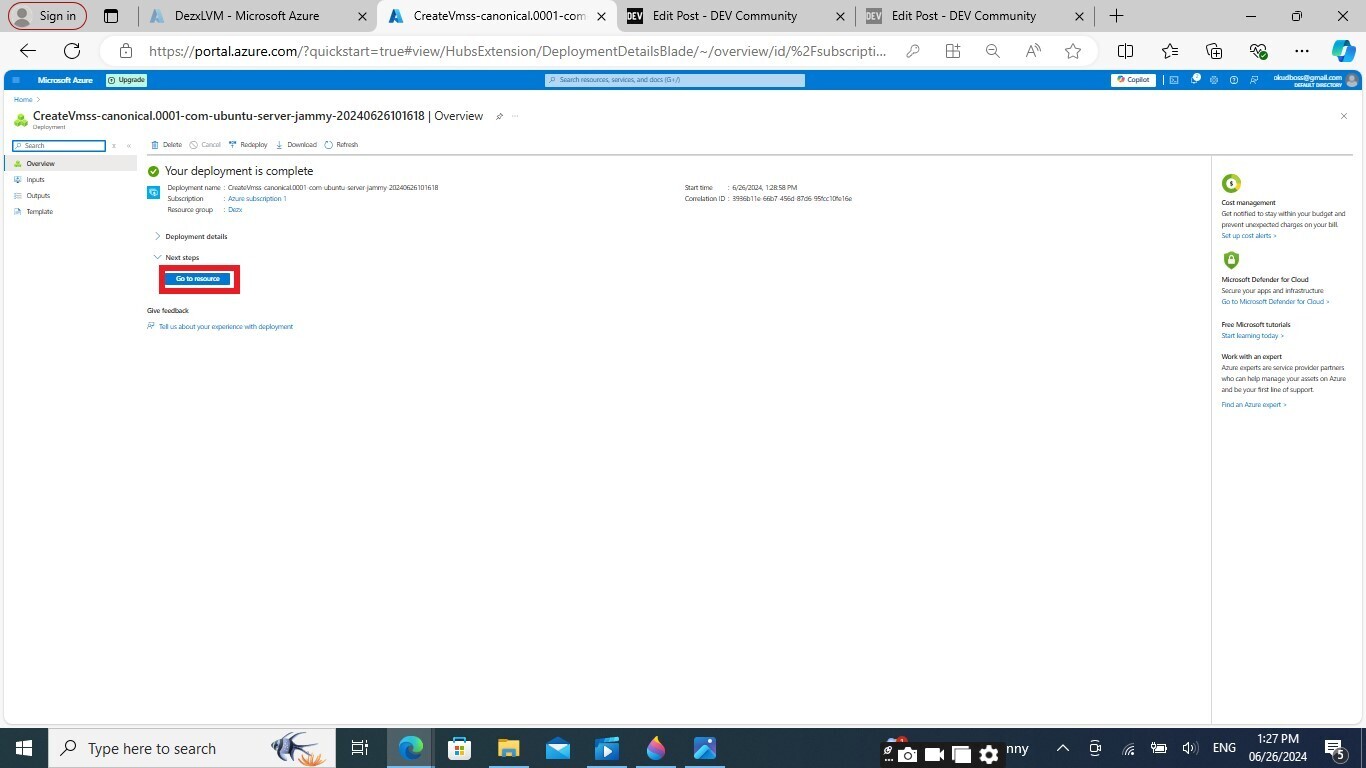
Task: Switch to first Edit Post DEV tab
Action: 737,16
